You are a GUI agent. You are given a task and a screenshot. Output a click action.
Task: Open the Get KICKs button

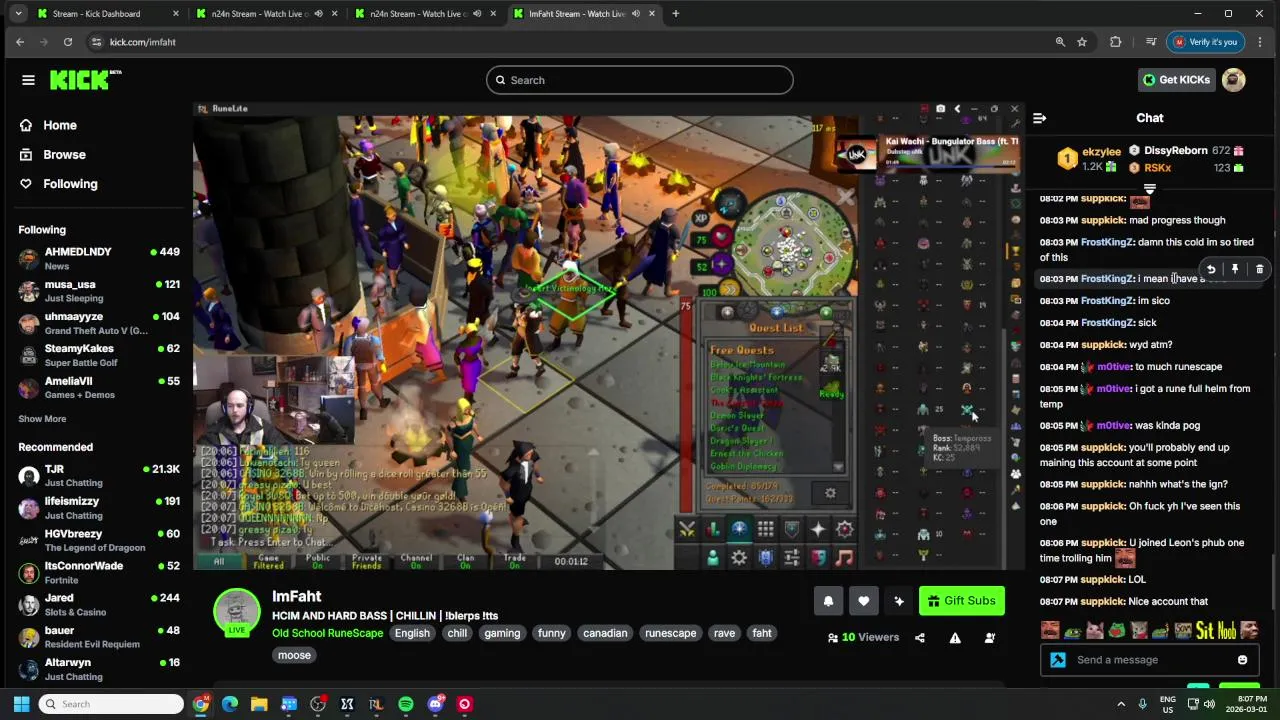click(x=1177, y=80)
